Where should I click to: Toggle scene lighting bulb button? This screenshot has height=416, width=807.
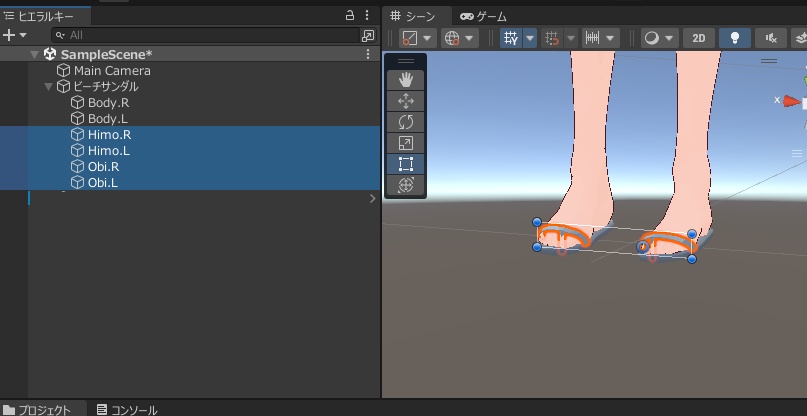[735, 38]
